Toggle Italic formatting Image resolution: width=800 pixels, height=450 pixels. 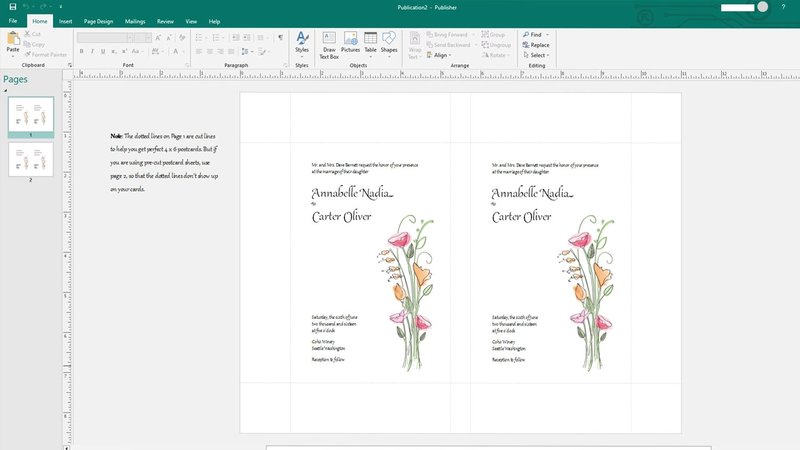click(x=93, y=51)
